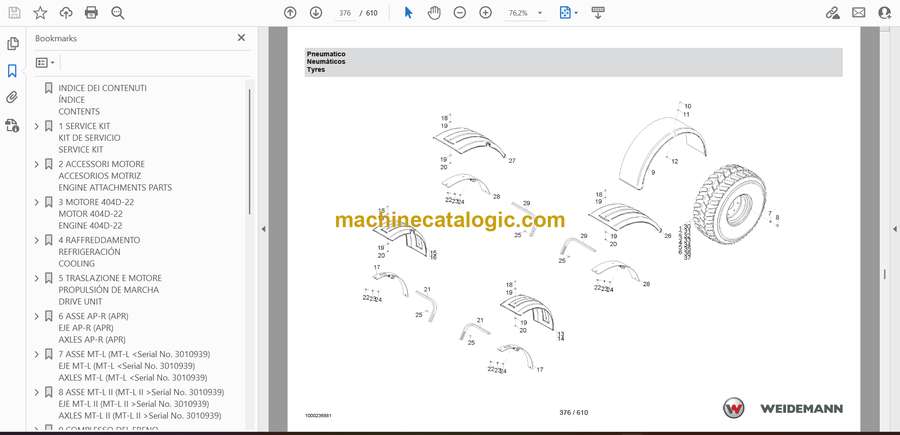
Task: Expand the 4 RAFFREDDAMENTO bookmark
Action: [37, 240]
